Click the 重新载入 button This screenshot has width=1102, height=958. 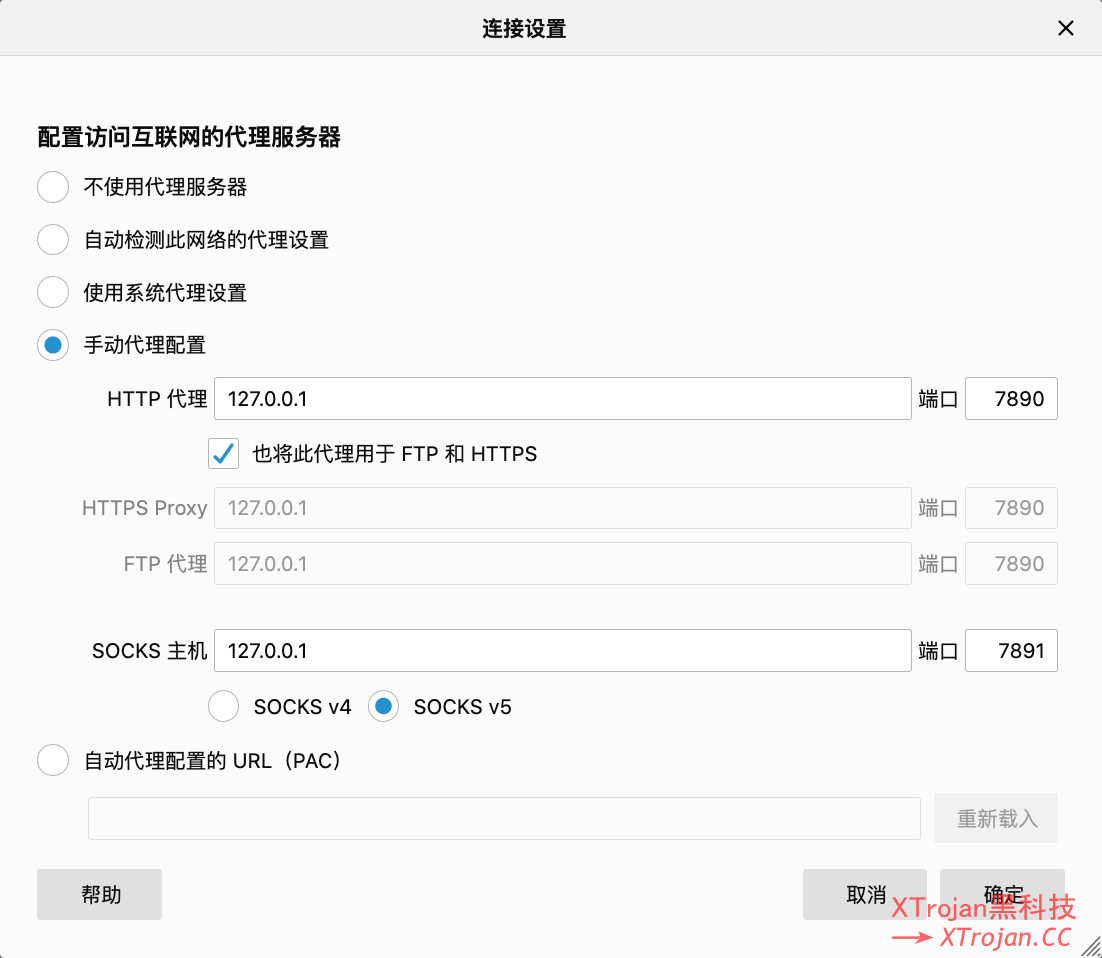coord(995,818)
